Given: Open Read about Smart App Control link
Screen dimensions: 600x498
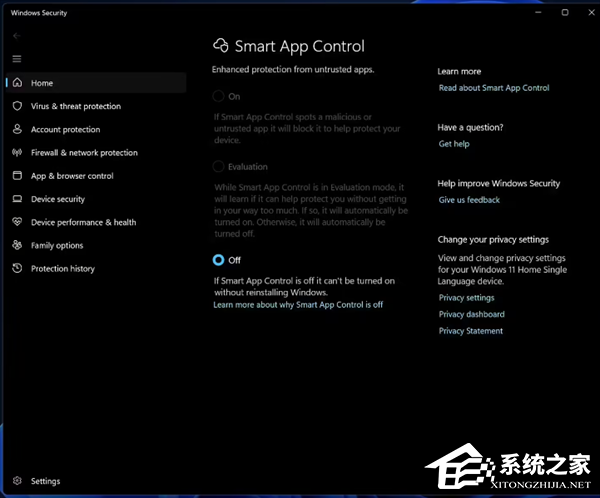Looking at the screenshot, I should pos(494,88).
